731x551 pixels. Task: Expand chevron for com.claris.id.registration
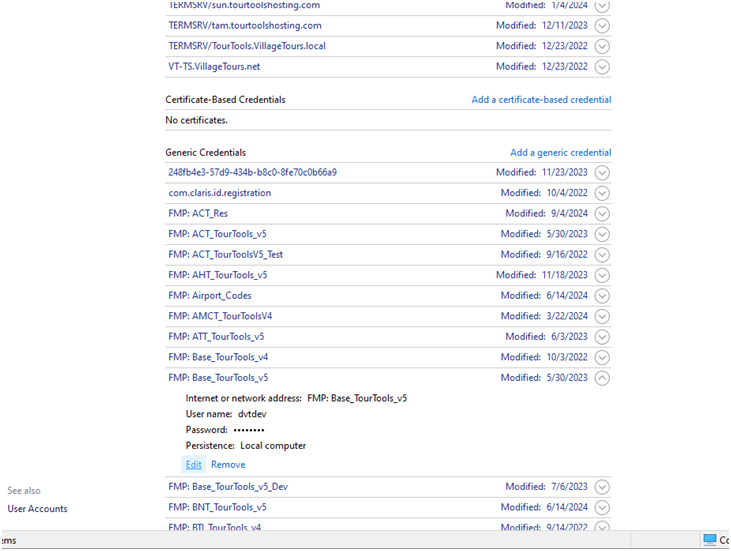pyautogui.click(x=602, y=193)
